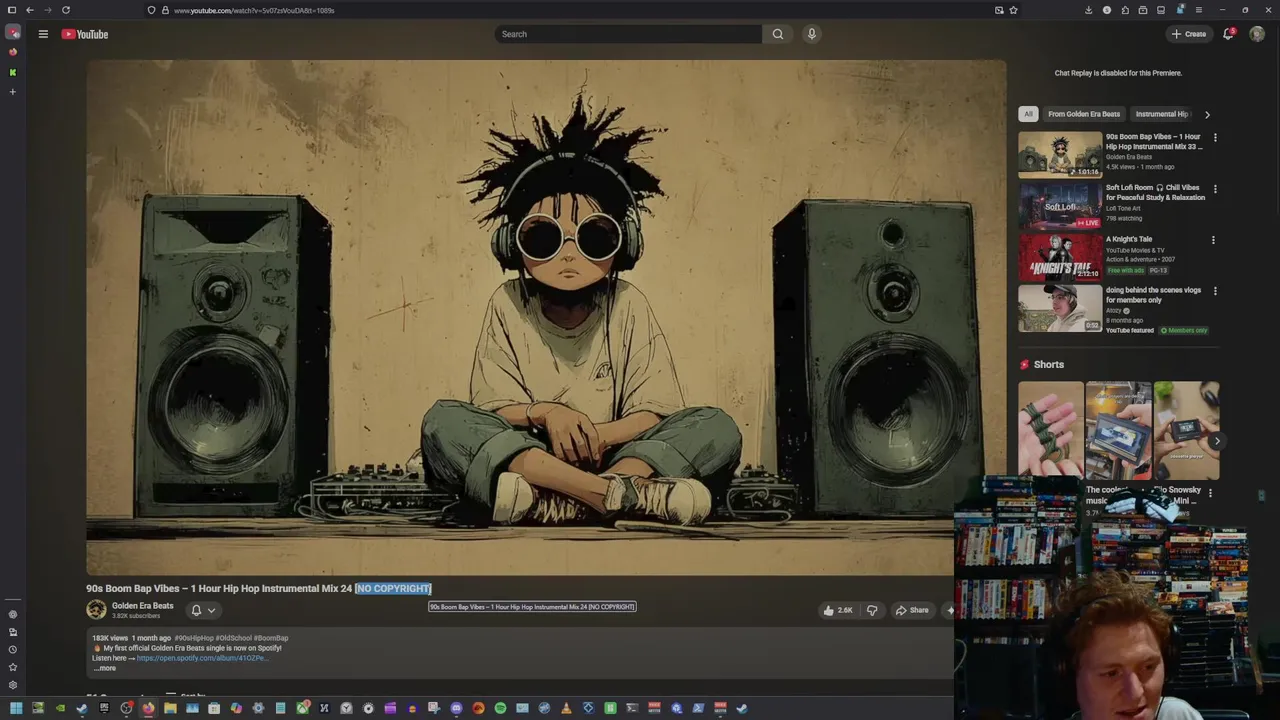This screenshot has width=1280, height=720.
Task: Open the Soft Lofi Room live thumbnail
Action: 1060,206
